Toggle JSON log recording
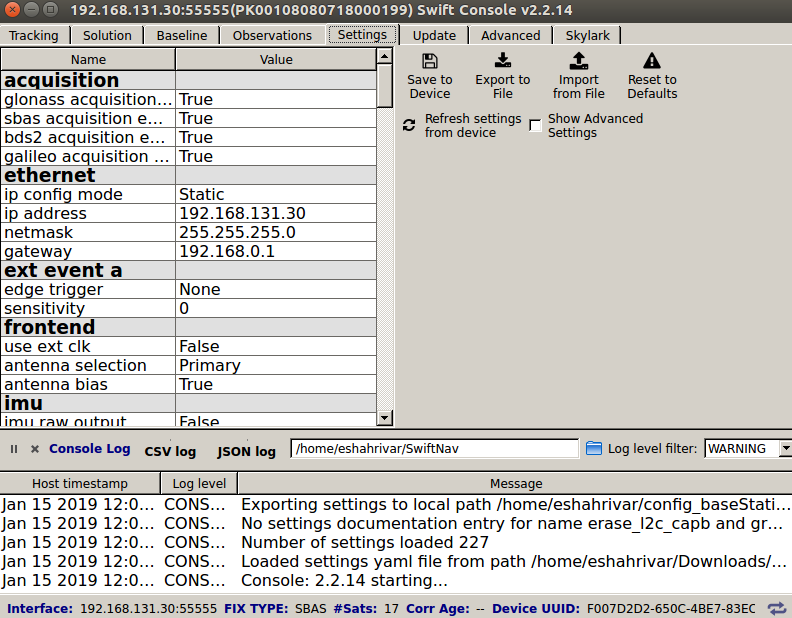Viewport: 792px width, 618px height. (x=246, y=451)
